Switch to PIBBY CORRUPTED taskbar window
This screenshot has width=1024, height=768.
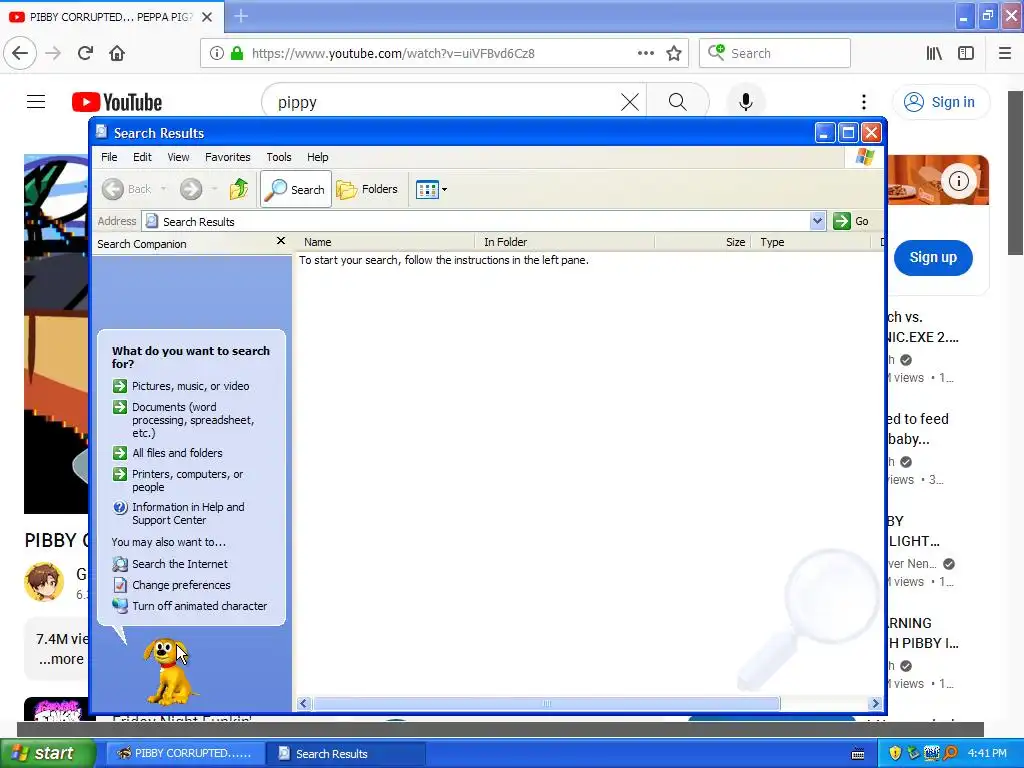184,754
